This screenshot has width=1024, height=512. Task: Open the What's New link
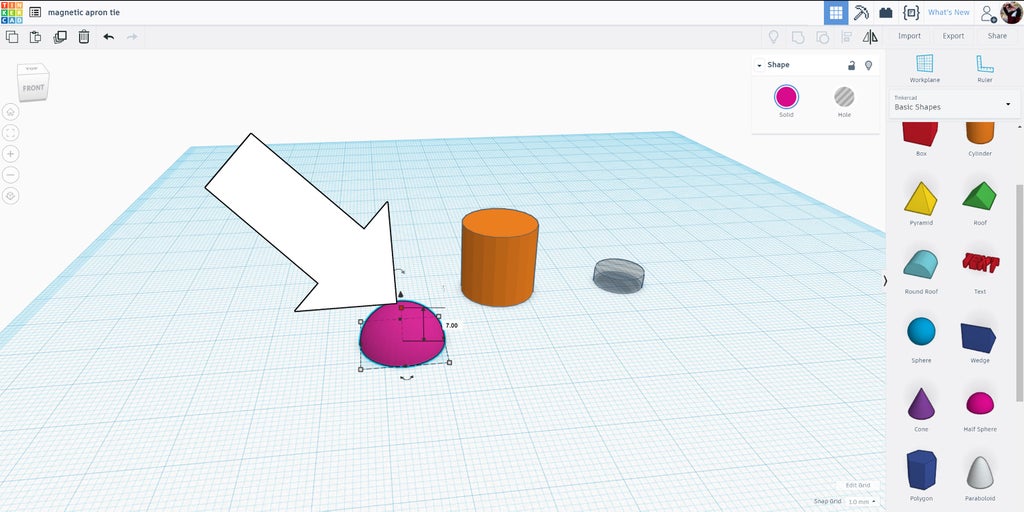coord(948,12)
